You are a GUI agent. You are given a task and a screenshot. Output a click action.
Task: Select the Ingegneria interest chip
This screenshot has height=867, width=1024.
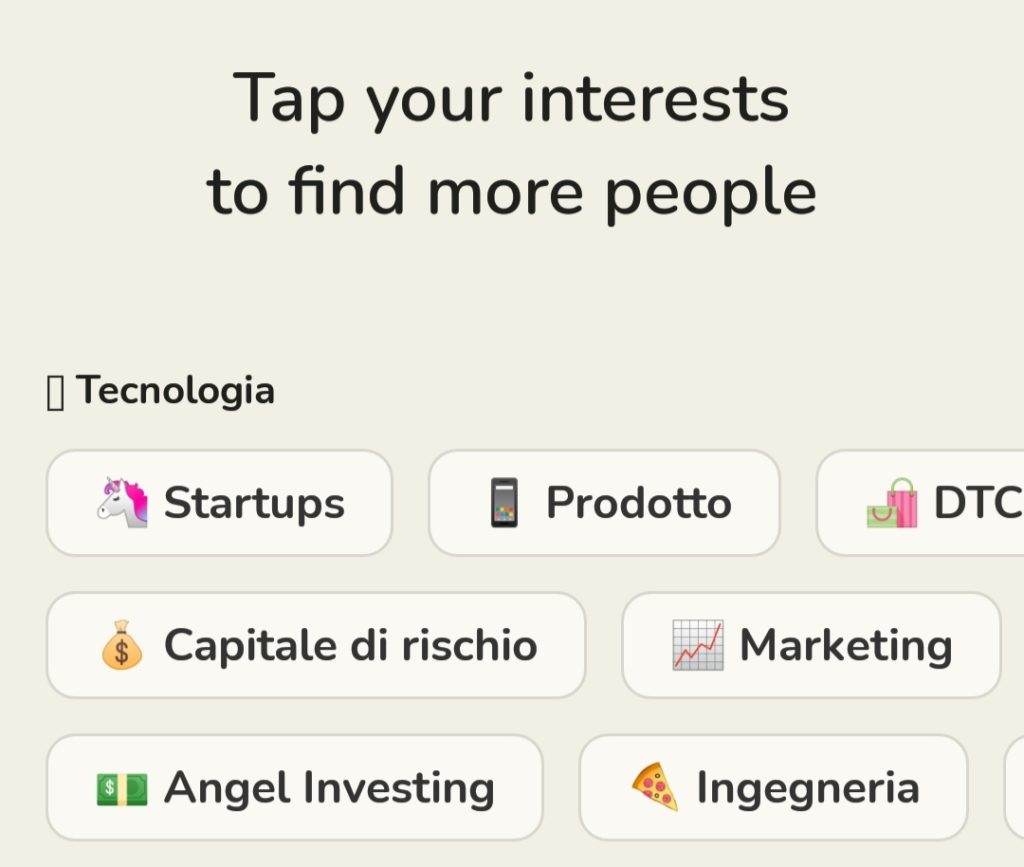(x=773, y=787)
